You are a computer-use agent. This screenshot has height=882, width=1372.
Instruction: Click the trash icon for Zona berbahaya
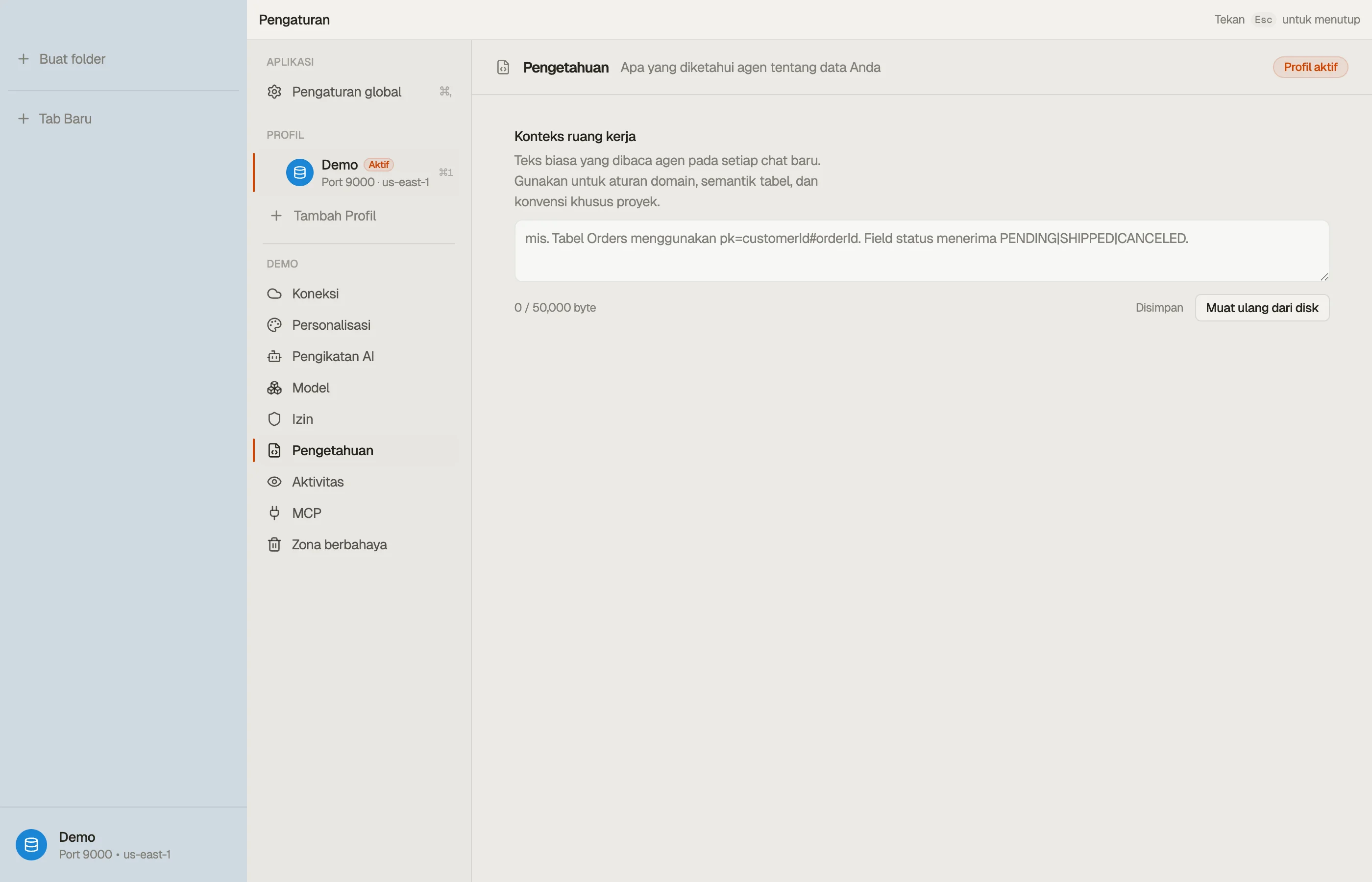tap(274, 545)
